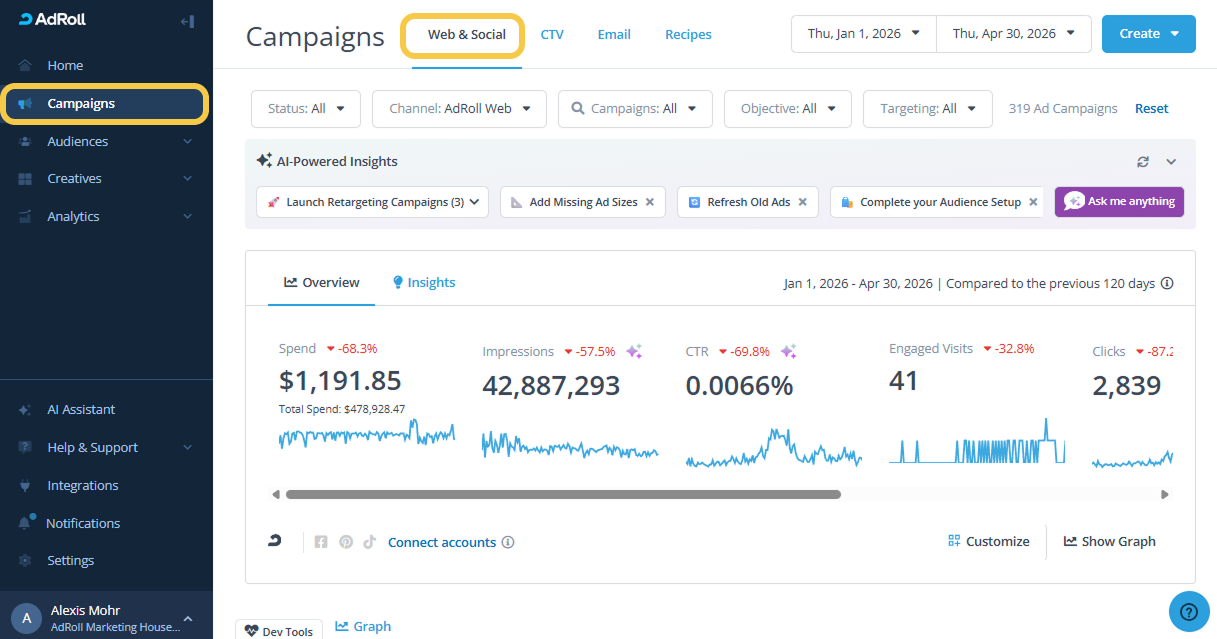This screenshot has width=1217, height=639.
Task: Click the Show Graph button
Action: coord(1109,541)
